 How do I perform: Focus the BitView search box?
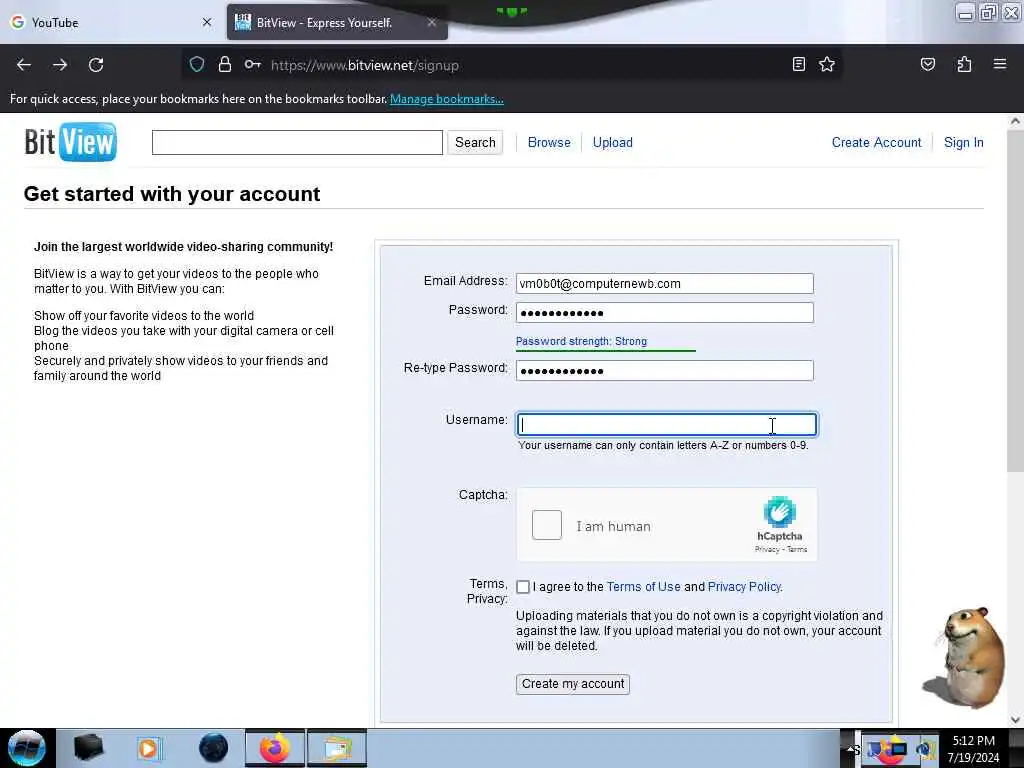pos(297,142)
